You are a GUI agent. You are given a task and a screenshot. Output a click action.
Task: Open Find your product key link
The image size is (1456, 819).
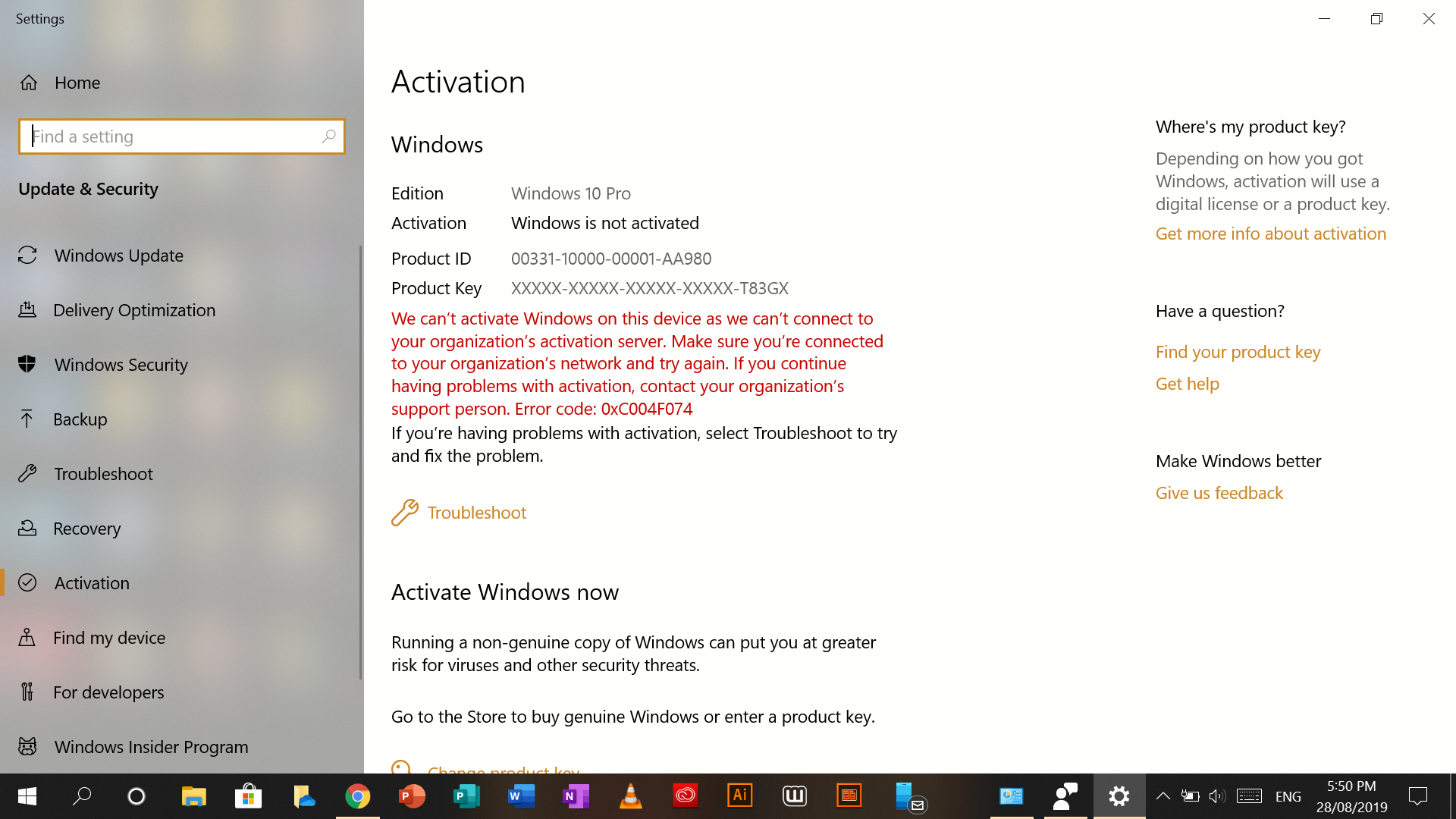tap(1238, 352)
